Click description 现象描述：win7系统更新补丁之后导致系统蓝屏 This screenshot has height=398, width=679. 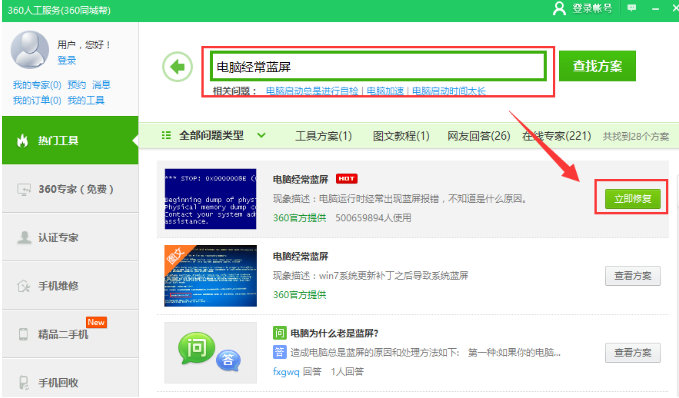click(371, 275)
